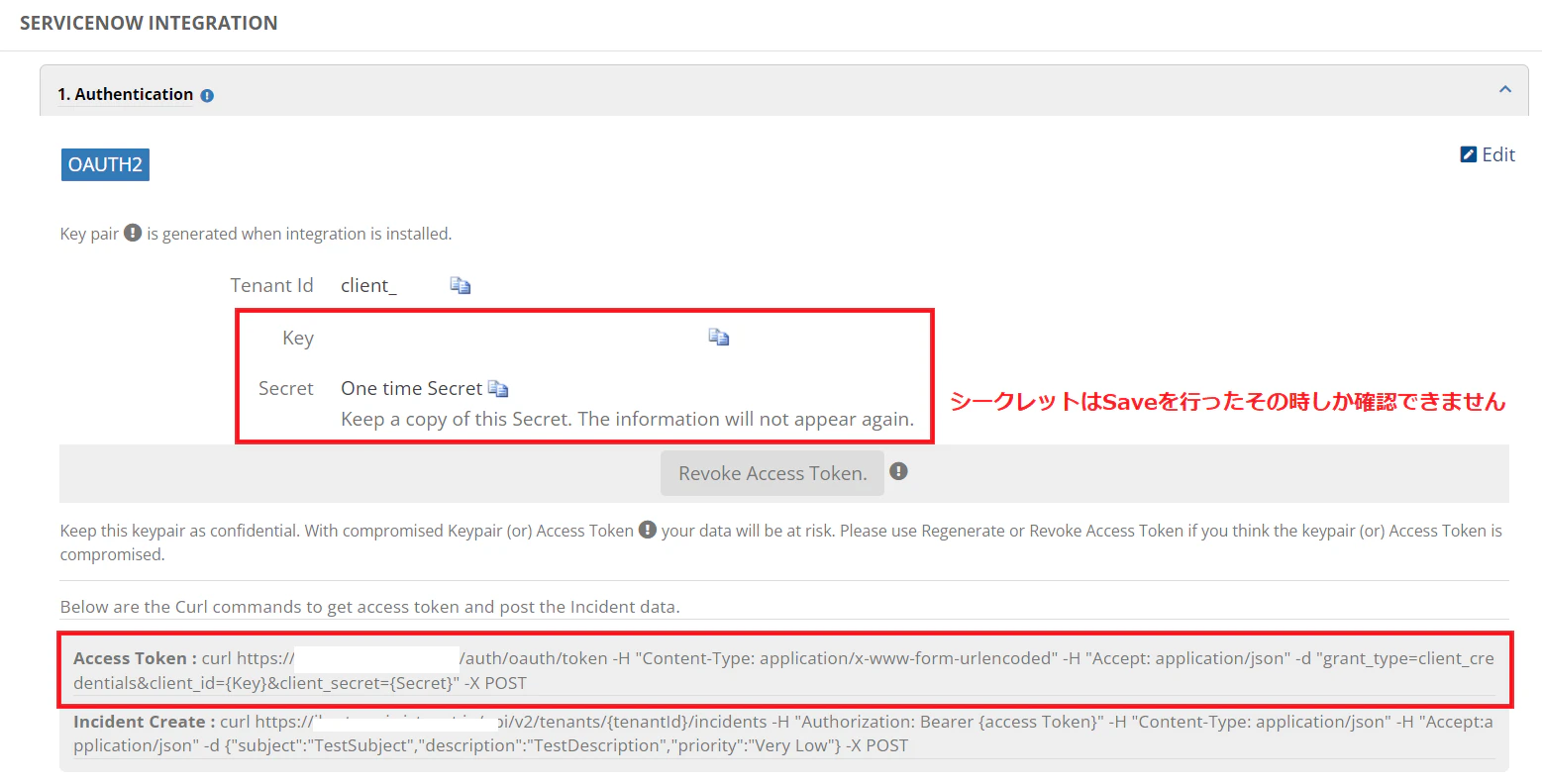
Task: Click the keypair confidentiality warning text
Action: 781,542
